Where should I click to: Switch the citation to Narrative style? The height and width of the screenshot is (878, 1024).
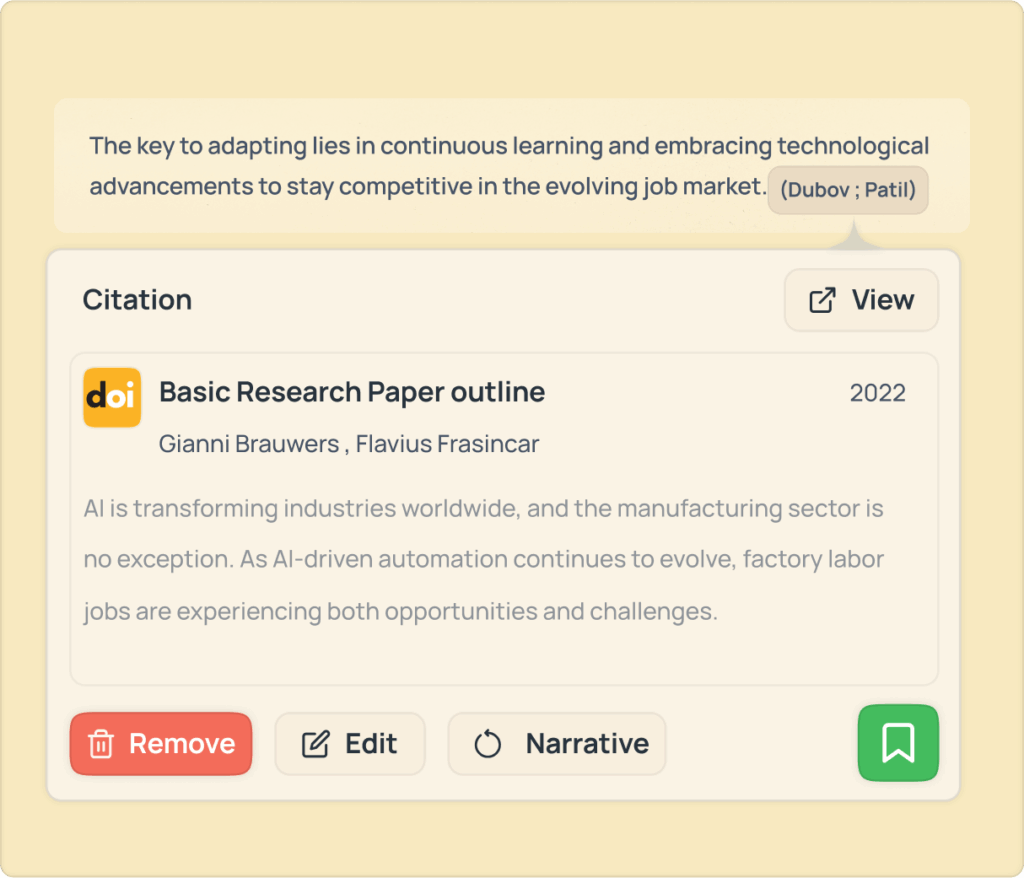pyautogui.click(x=556, y=743)
